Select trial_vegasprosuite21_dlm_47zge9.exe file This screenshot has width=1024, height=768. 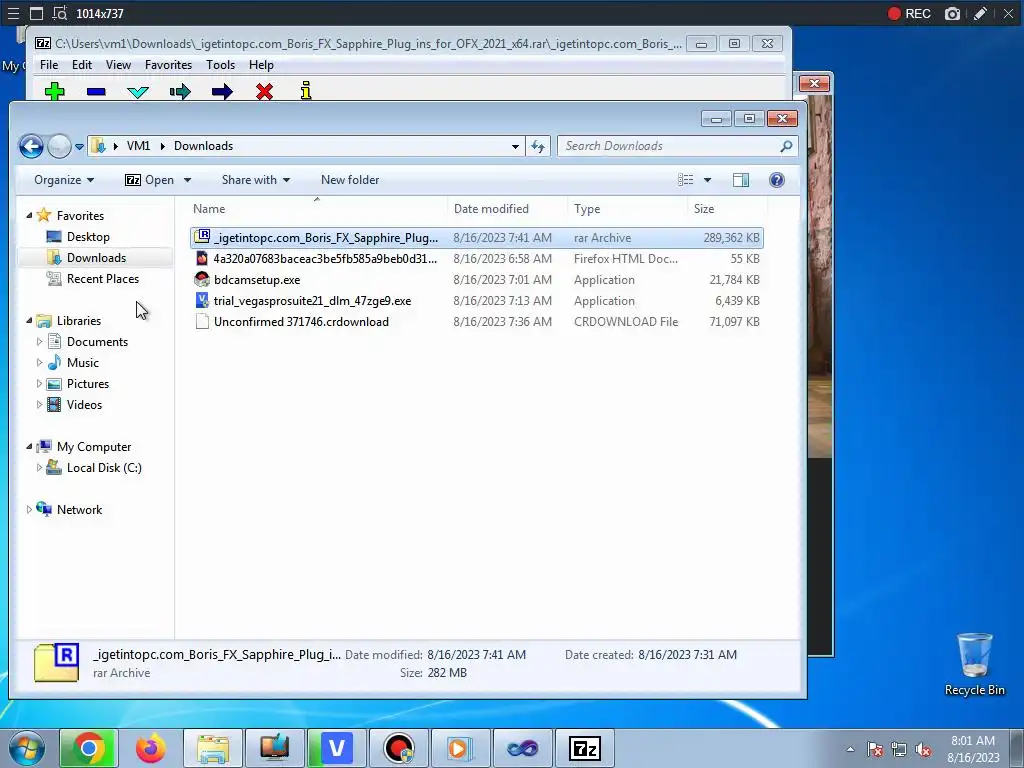click(x=477, y=301)
